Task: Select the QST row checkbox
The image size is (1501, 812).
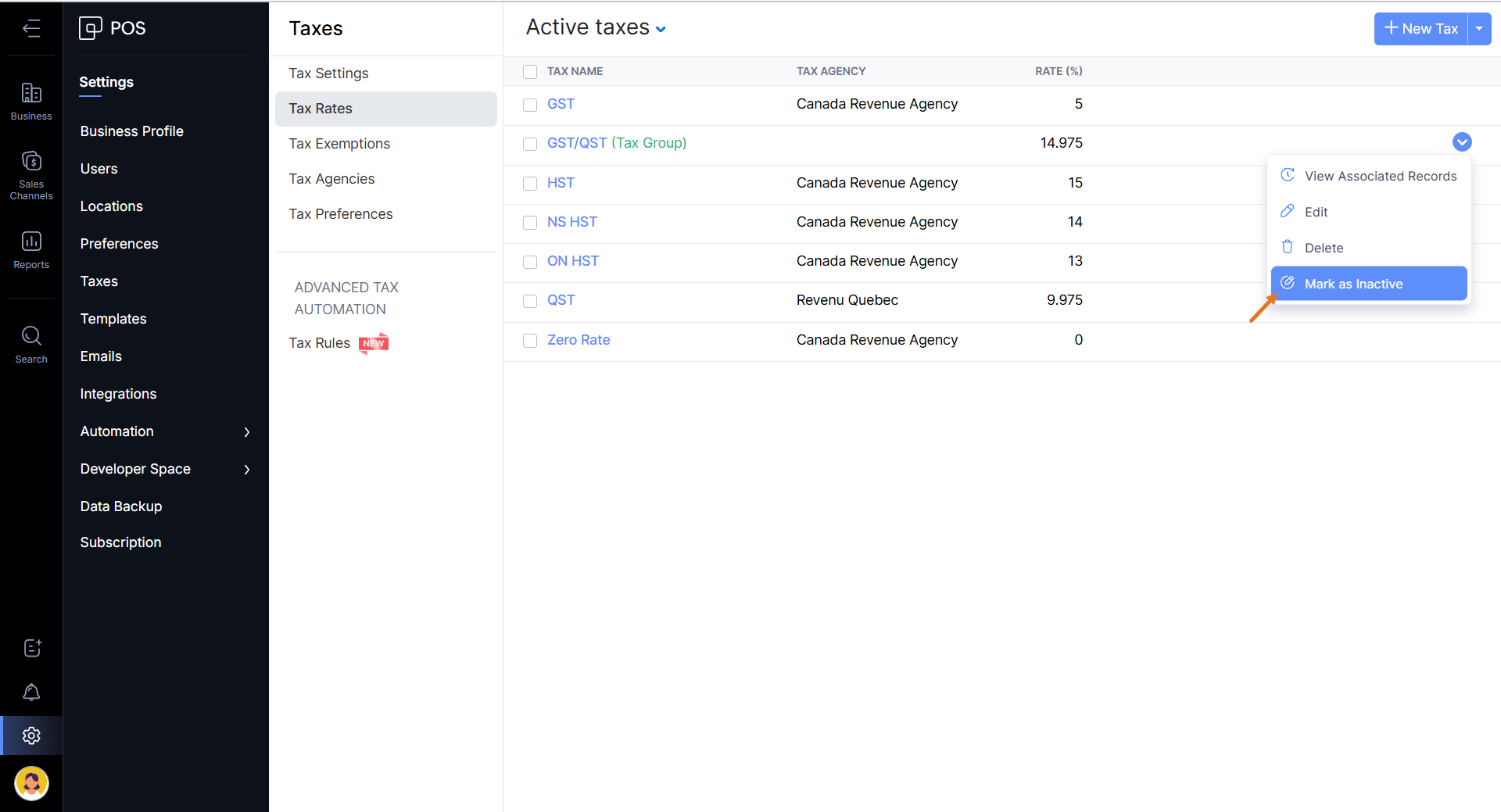Action: (x=530, y=301)
